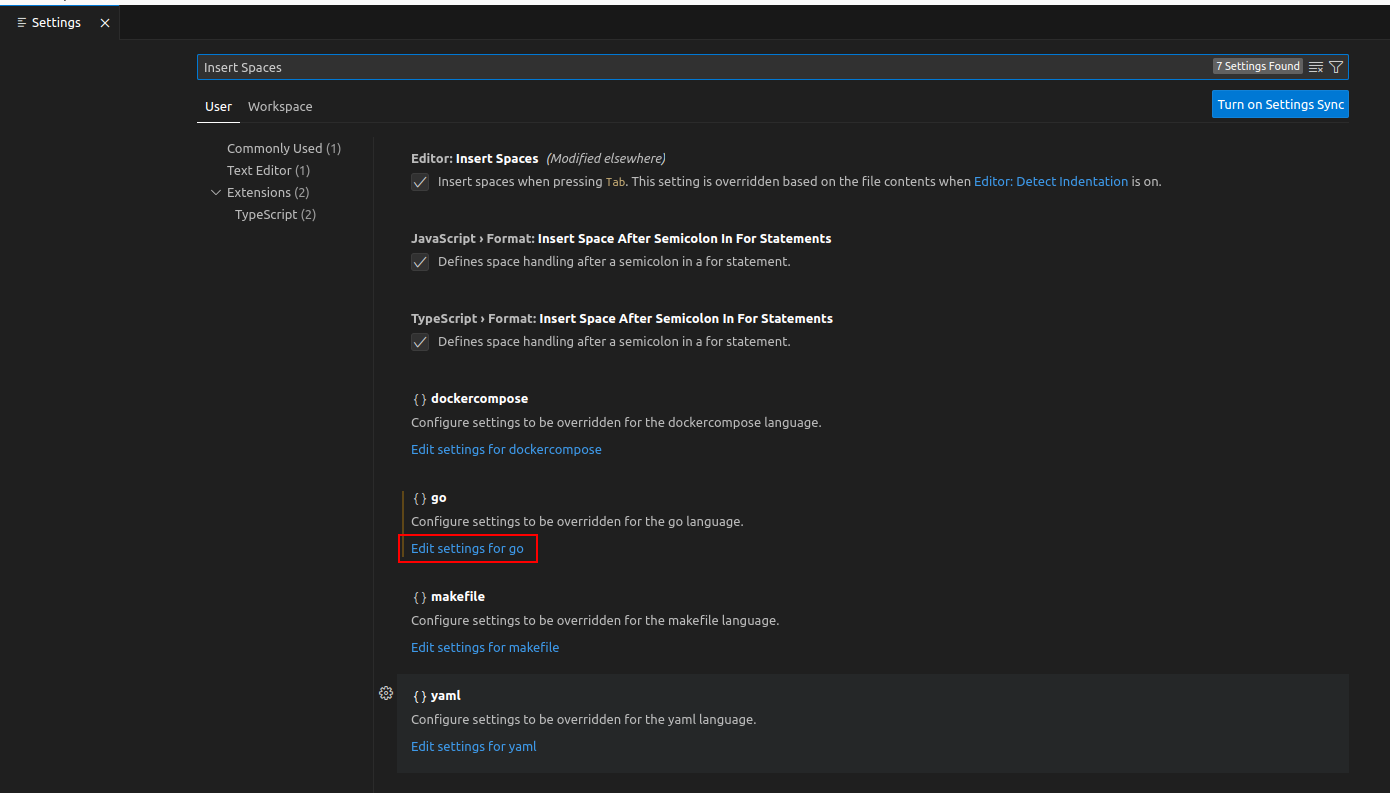Switch to the Workspace settings tab
This screenshot has width=1390, height=793.
tap(280, 106)
